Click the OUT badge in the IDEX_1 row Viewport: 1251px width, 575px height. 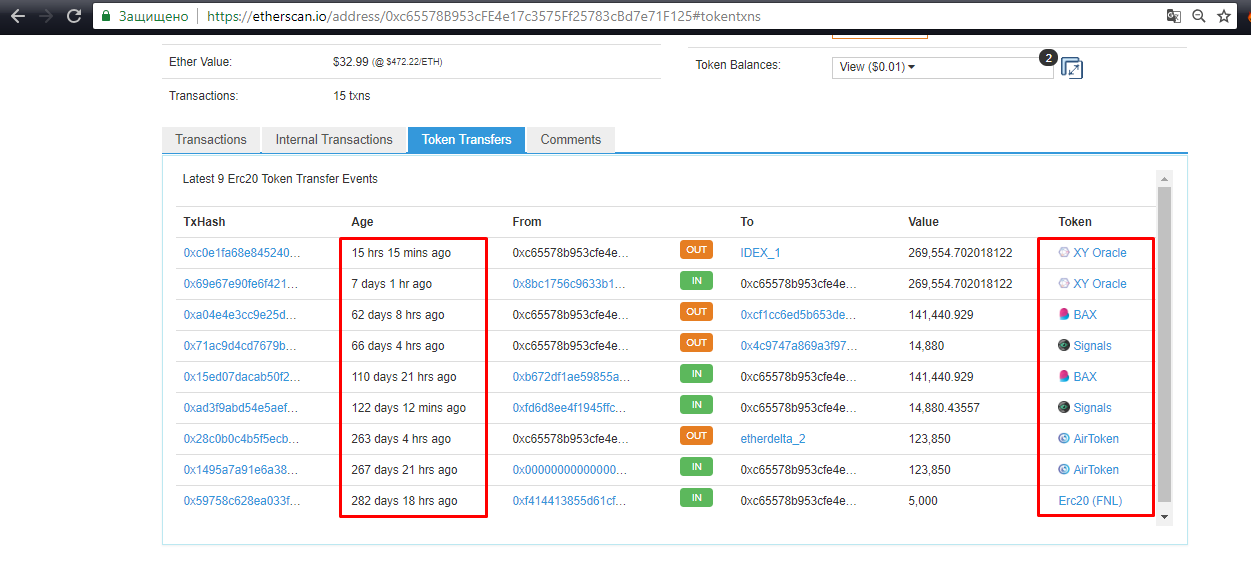click(x=697, y=250)
